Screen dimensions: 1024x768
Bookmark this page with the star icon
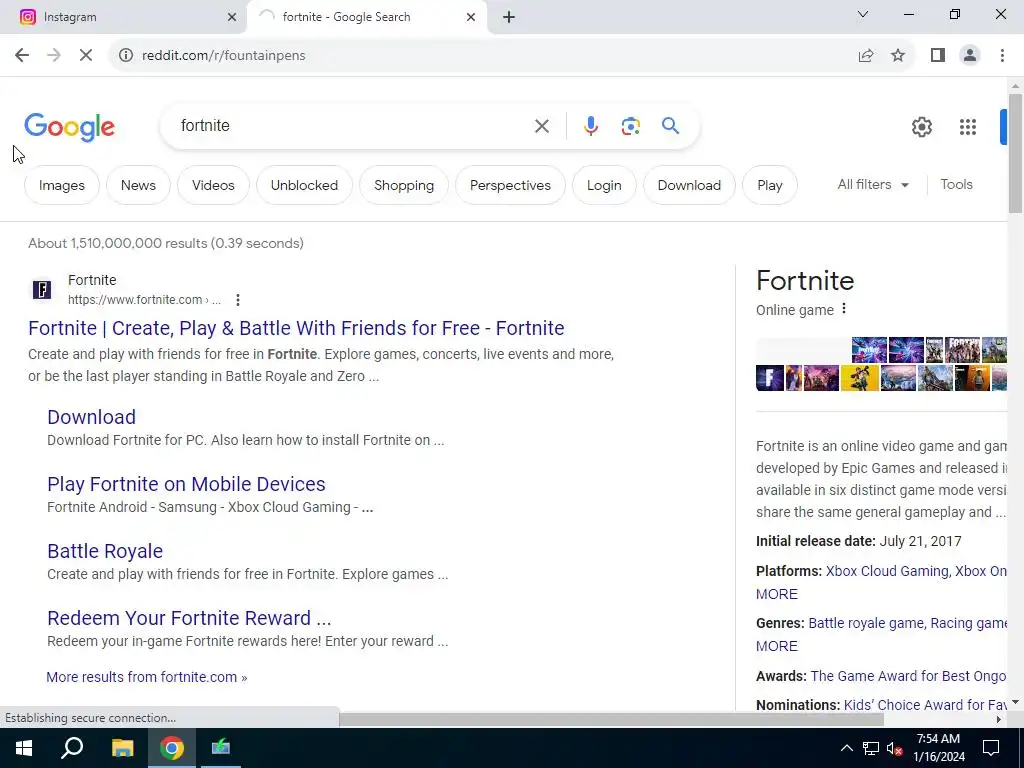pos(898,56)
